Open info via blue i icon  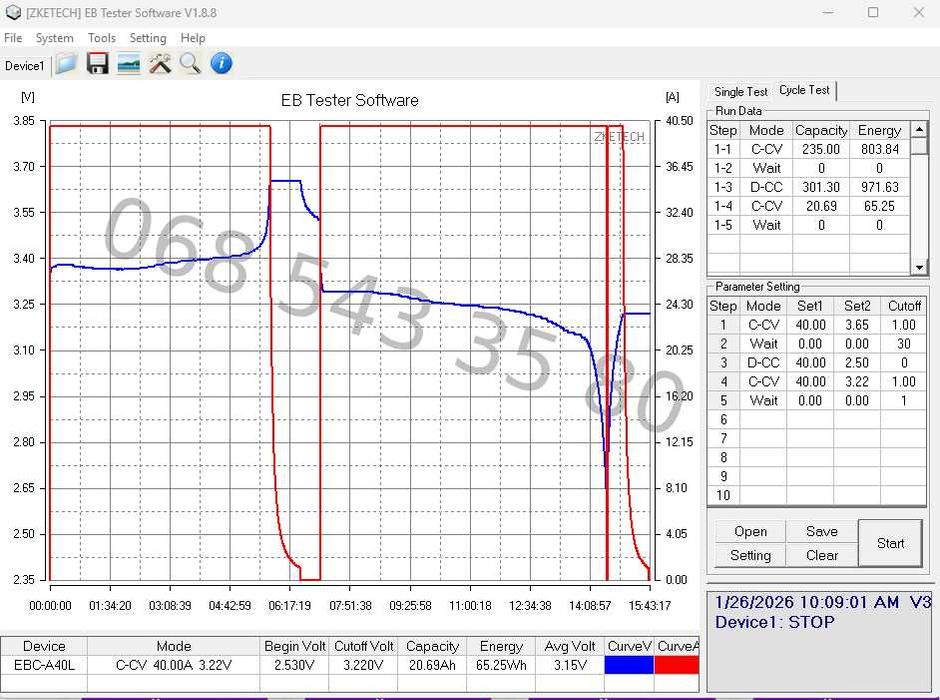coord(221,63)
